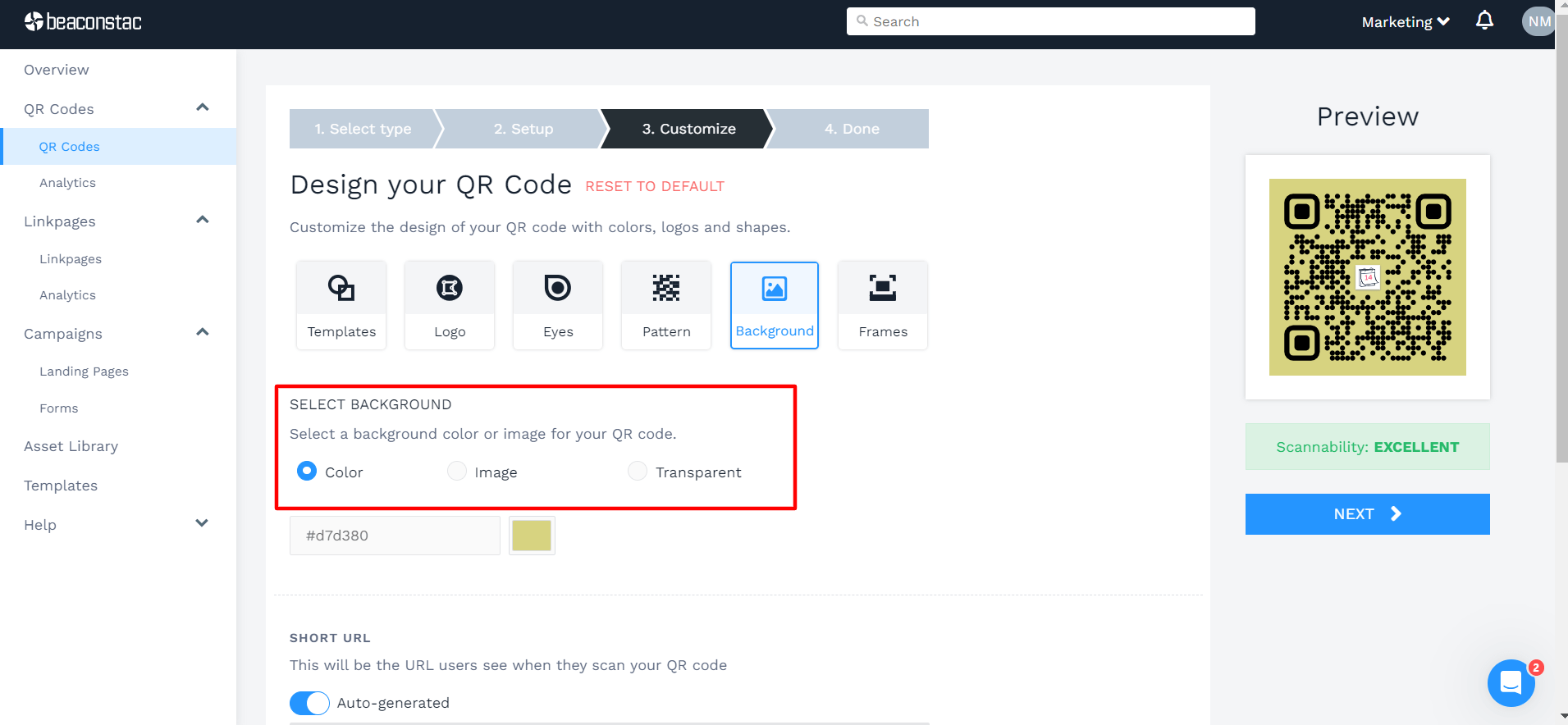Toggle the Auto-generated short URL switch
Screen dimensions: 1568x725
309,703
